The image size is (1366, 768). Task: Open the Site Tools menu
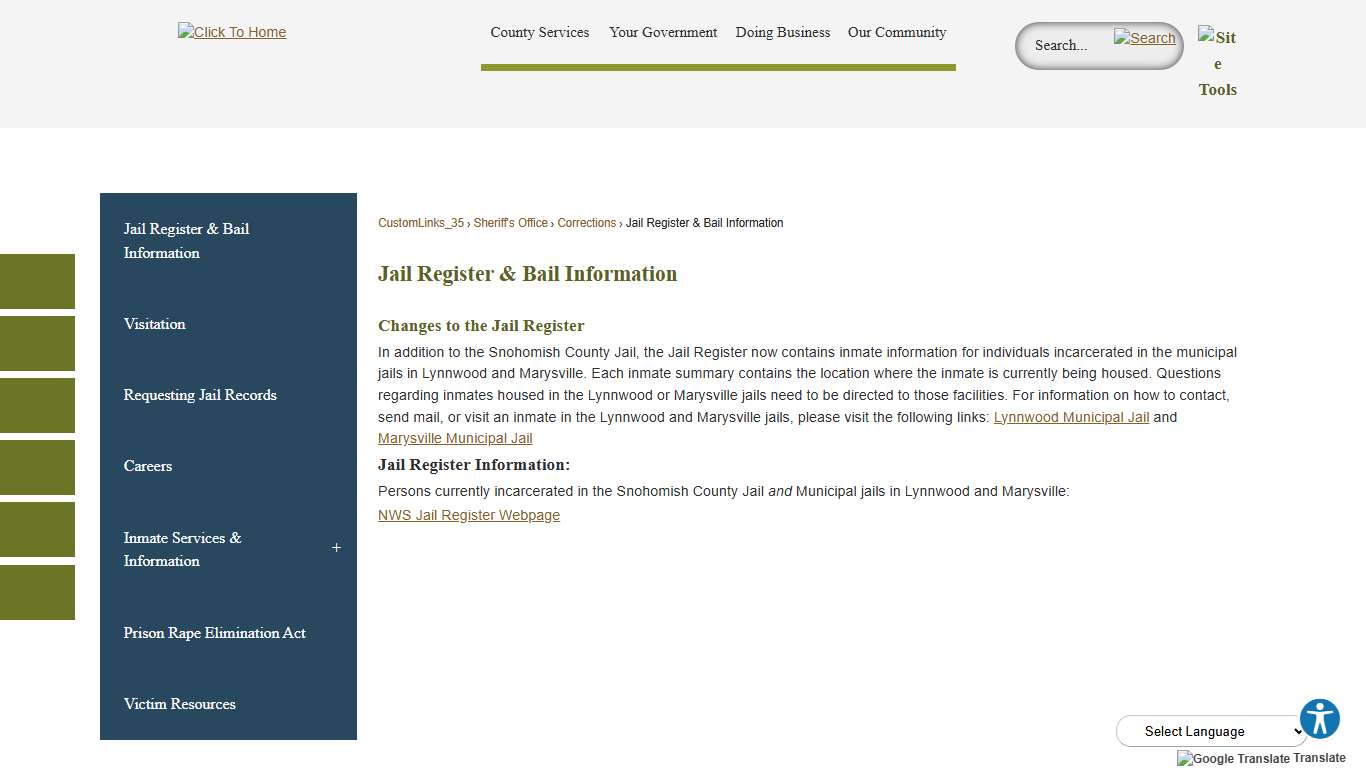pos(1217,63)
